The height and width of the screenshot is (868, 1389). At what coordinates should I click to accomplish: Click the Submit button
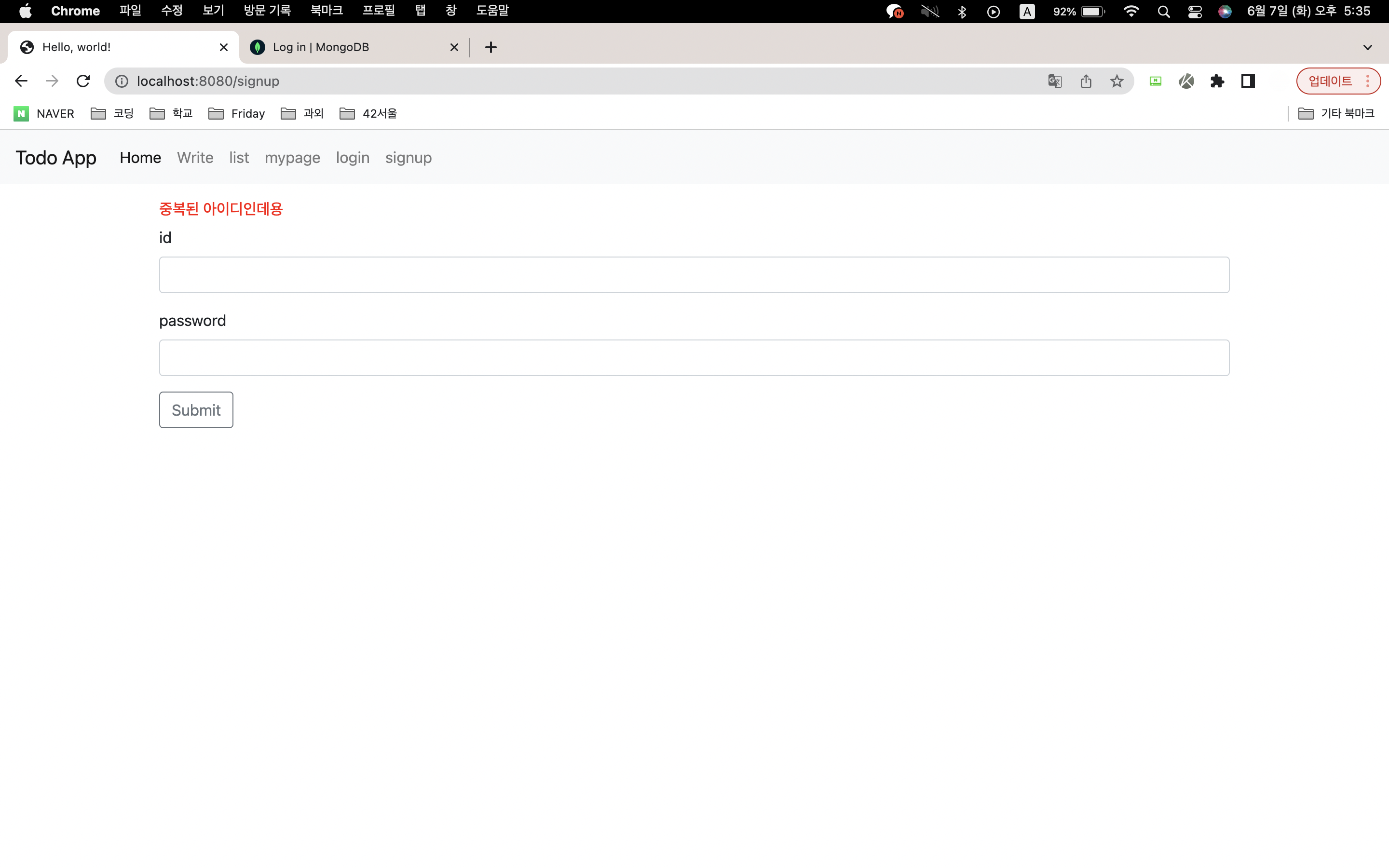click(196, 410)
